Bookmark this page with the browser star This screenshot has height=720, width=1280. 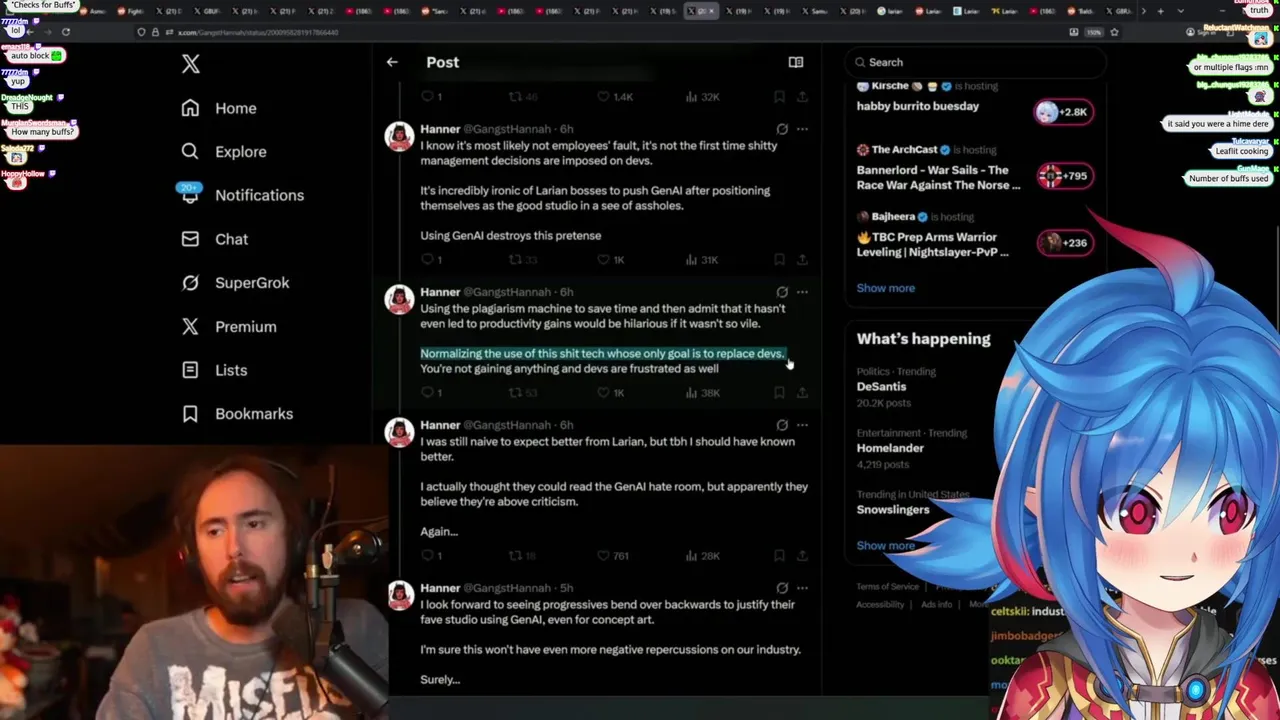1114,32
